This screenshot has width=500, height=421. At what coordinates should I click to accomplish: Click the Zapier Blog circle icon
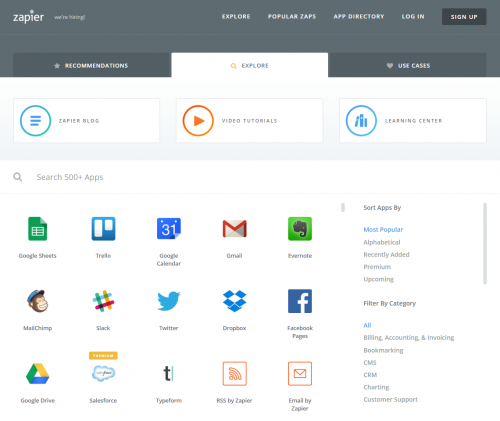(x=35, y=121)
